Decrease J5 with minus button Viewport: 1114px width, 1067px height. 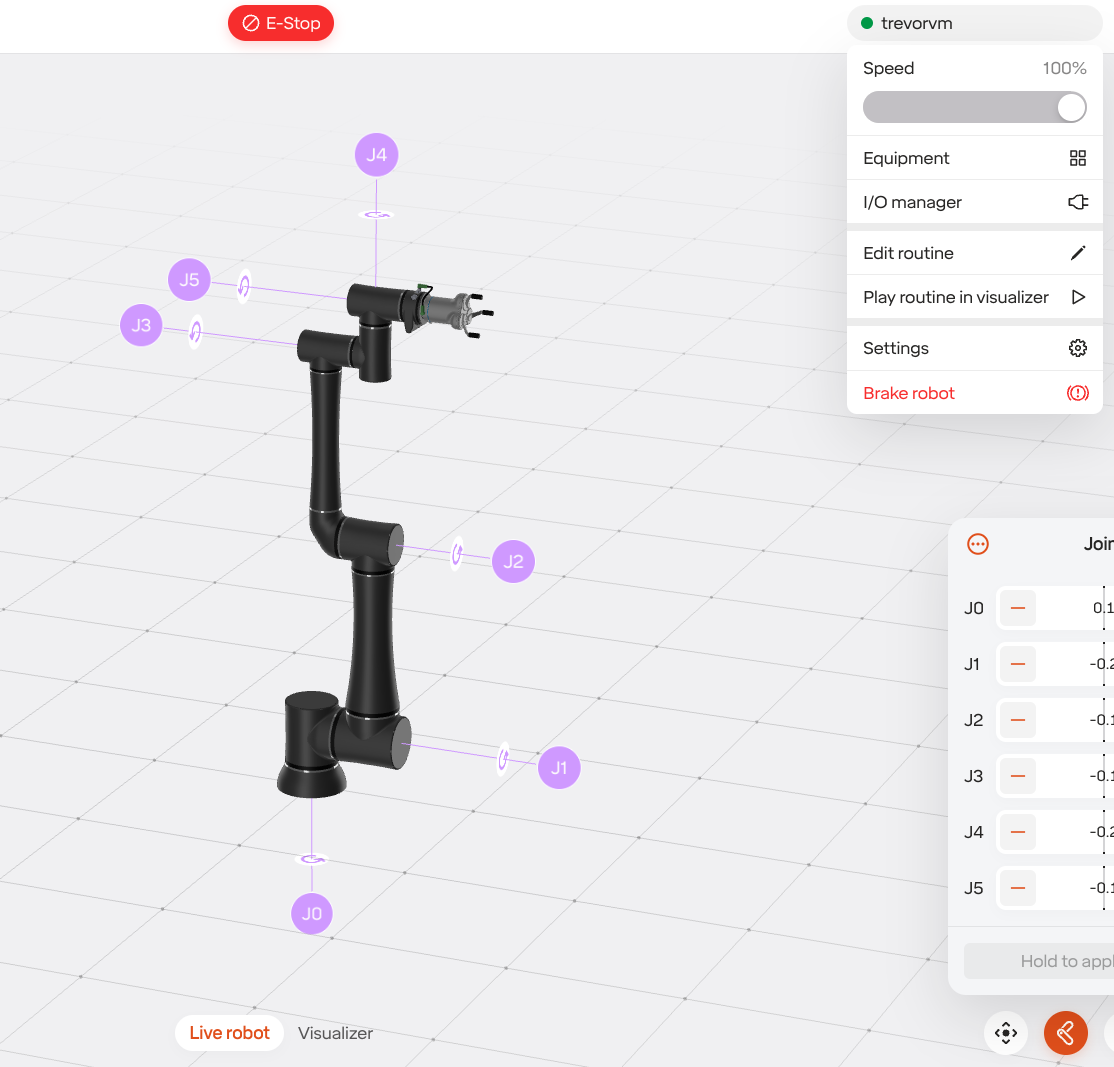click(1017, 888)
